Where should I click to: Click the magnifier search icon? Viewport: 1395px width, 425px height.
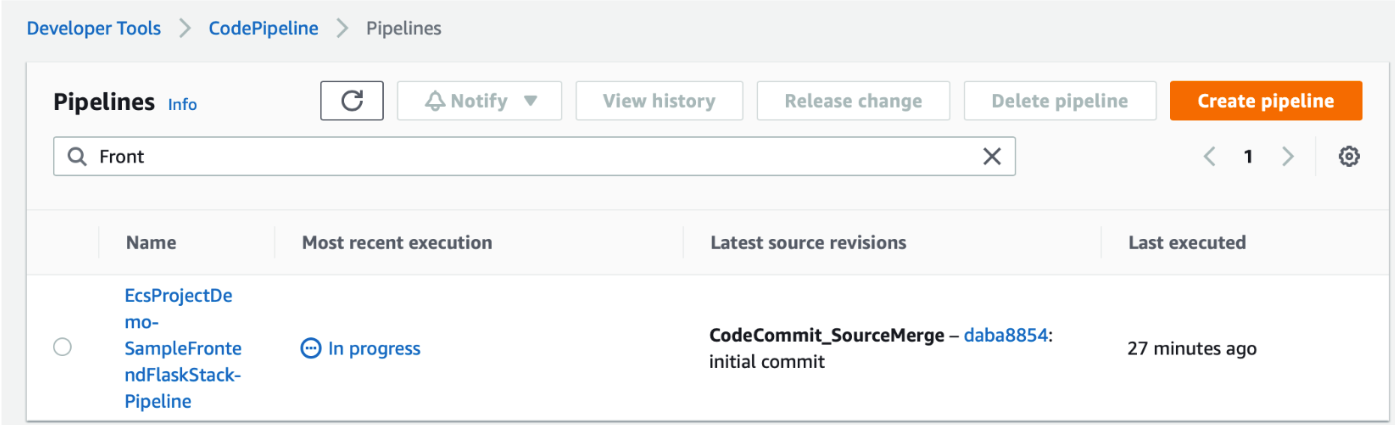point(76,157)
